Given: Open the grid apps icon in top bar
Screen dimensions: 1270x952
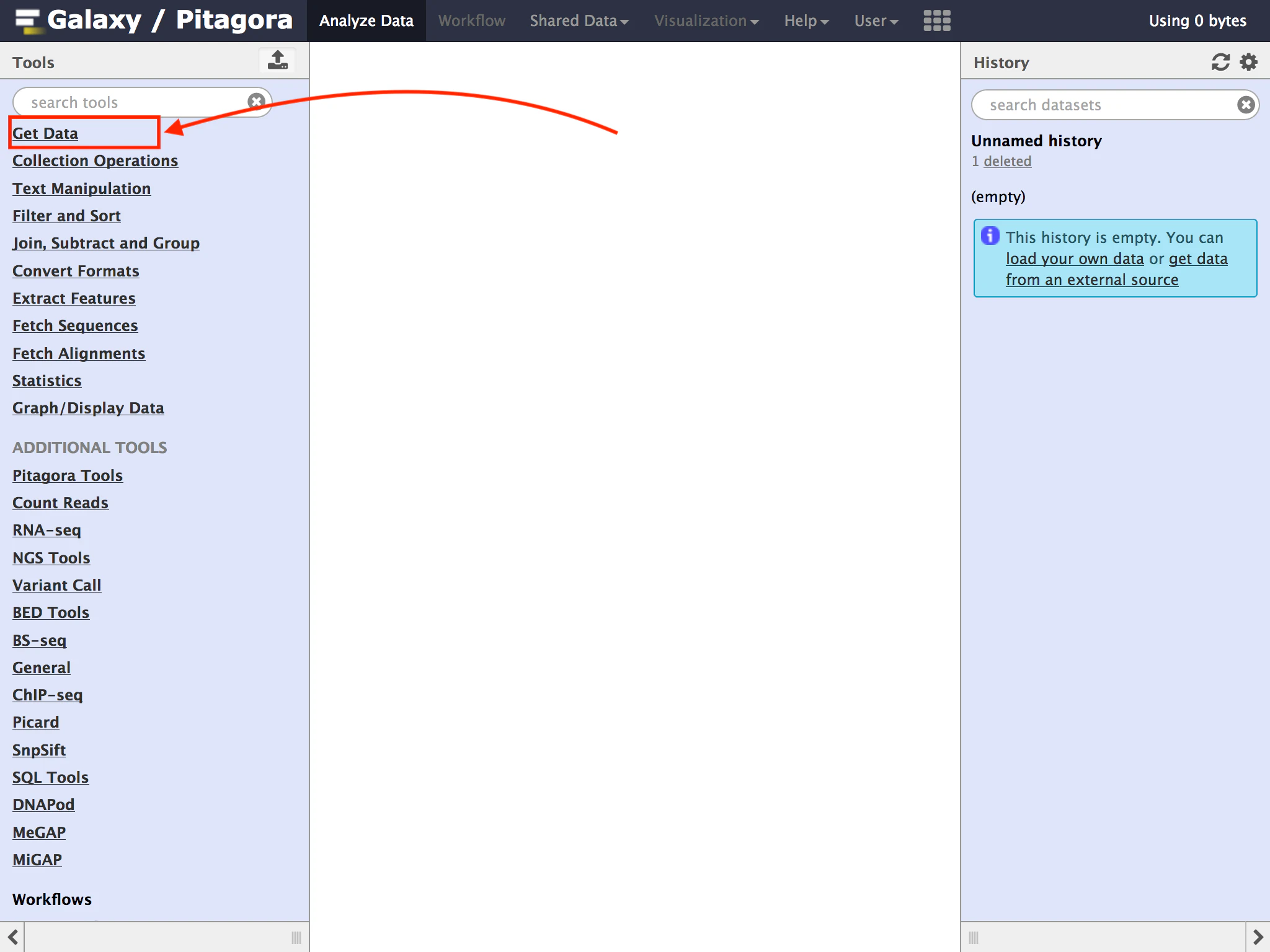Looking at the screenshot, I should tap(936, 20).
